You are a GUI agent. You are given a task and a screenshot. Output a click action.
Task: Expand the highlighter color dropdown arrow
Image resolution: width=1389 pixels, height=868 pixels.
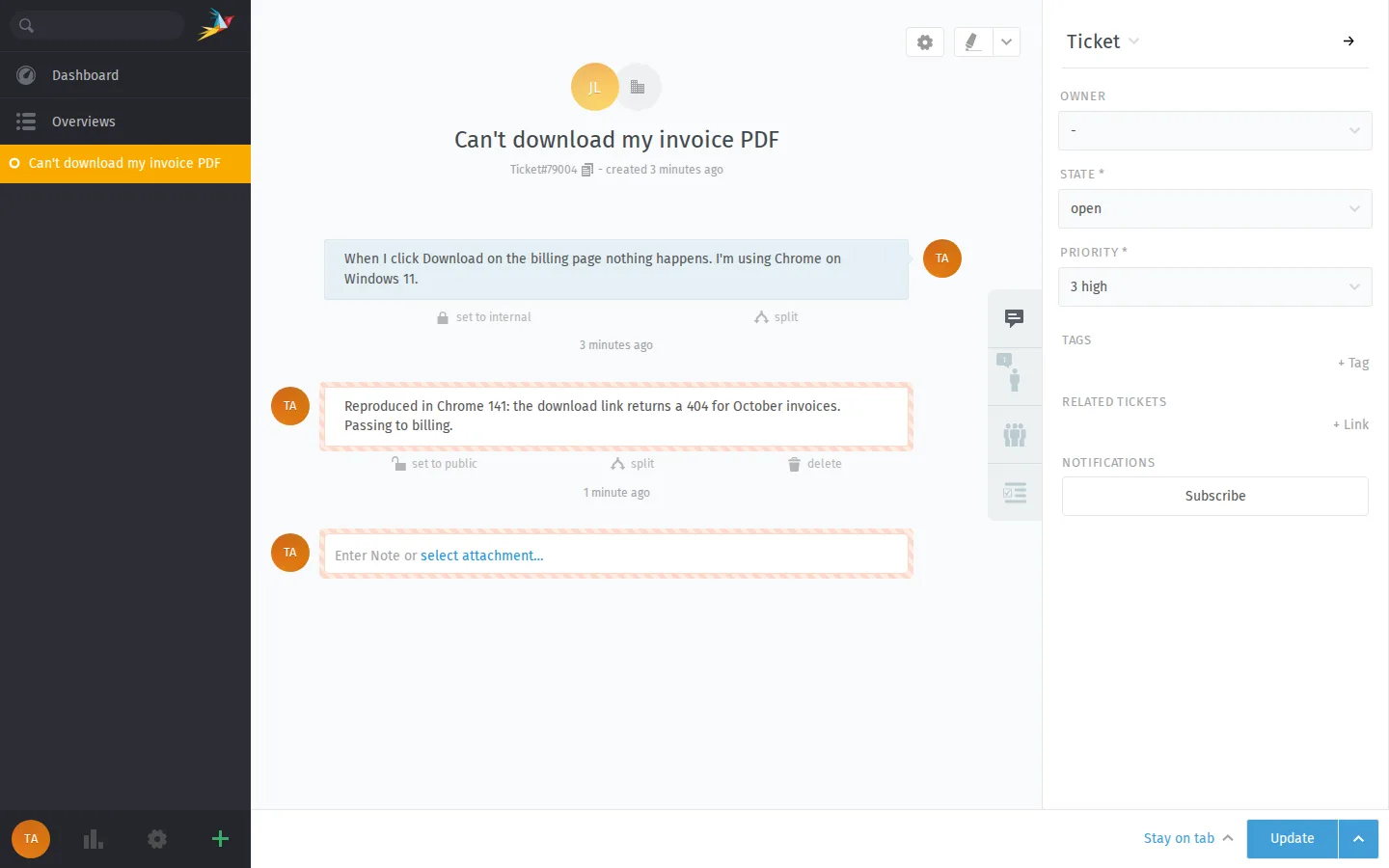click(x=1006, y=42)
